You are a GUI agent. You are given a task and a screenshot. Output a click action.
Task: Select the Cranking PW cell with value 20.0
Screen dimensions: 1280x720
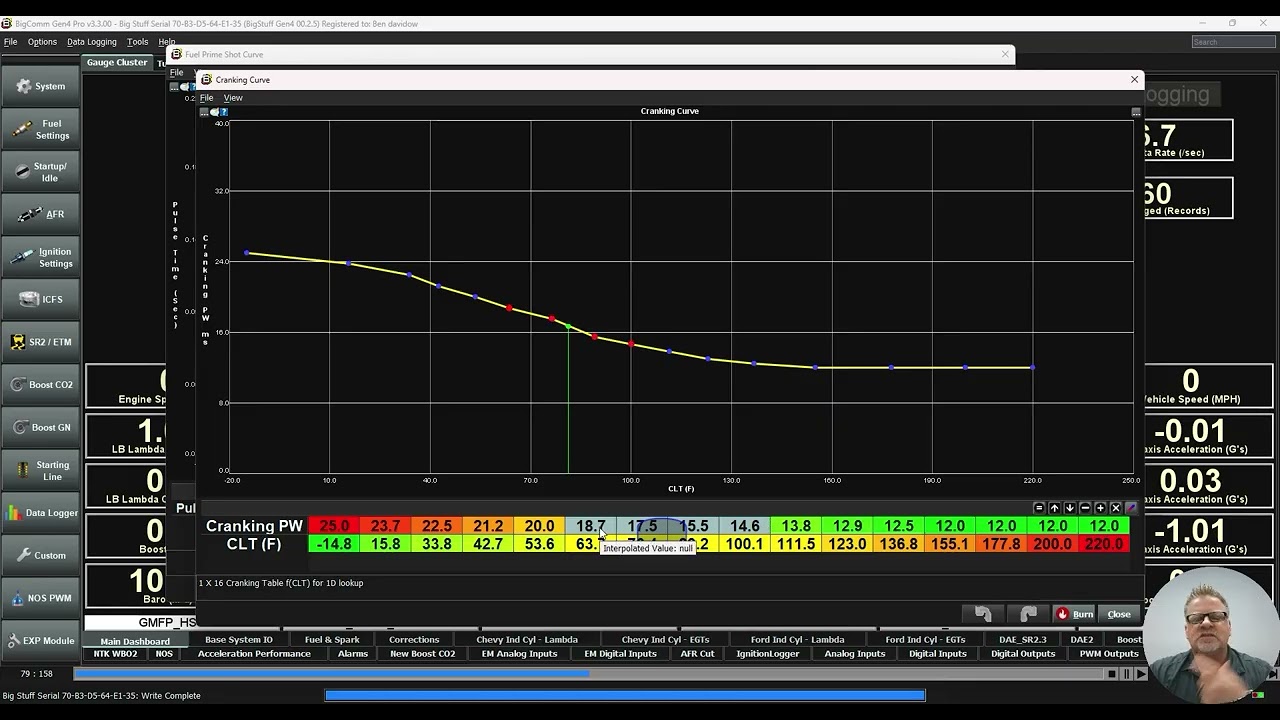[539, 526]
